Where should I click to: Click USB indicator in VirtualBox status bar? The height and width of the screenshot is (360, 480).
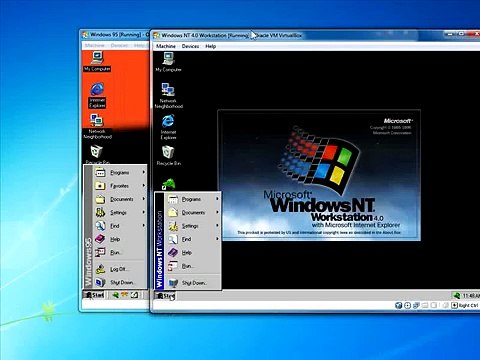(x=425, y=305)
